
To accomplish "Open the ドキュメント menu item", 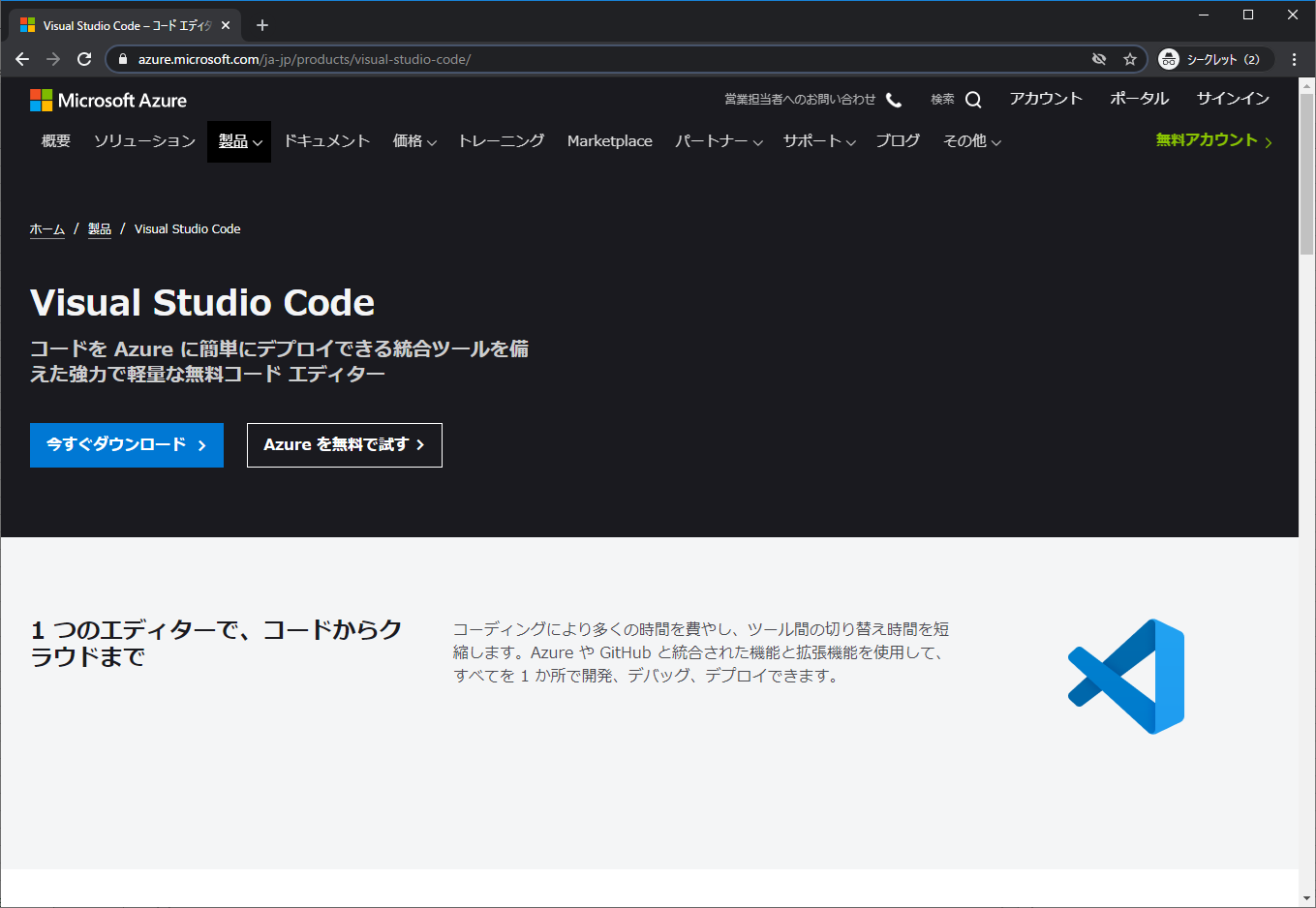I will [326, 141].
